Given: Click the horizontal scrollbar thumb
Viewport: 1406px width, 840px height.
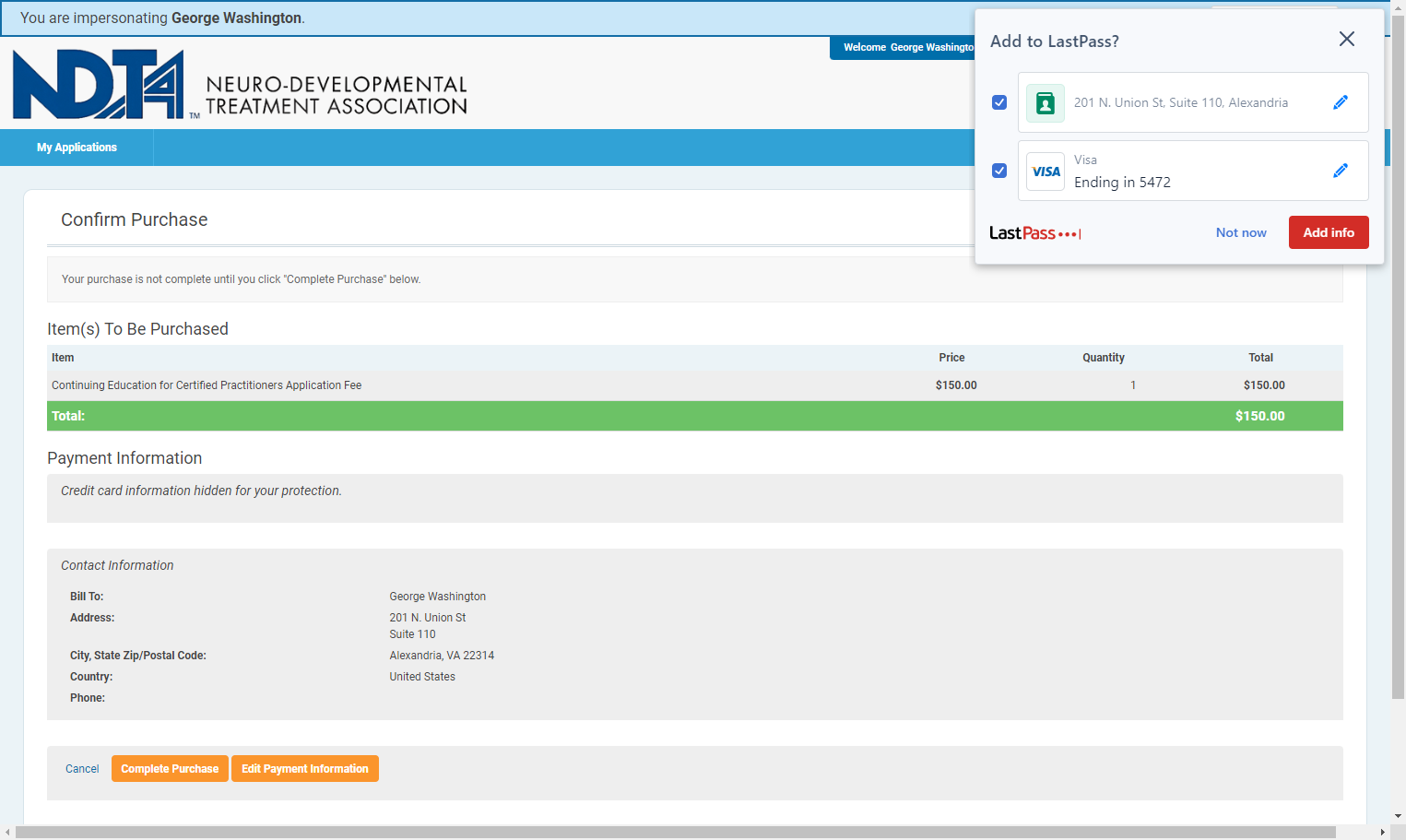Looking at the screenshot, I should (x=675, y=833).
